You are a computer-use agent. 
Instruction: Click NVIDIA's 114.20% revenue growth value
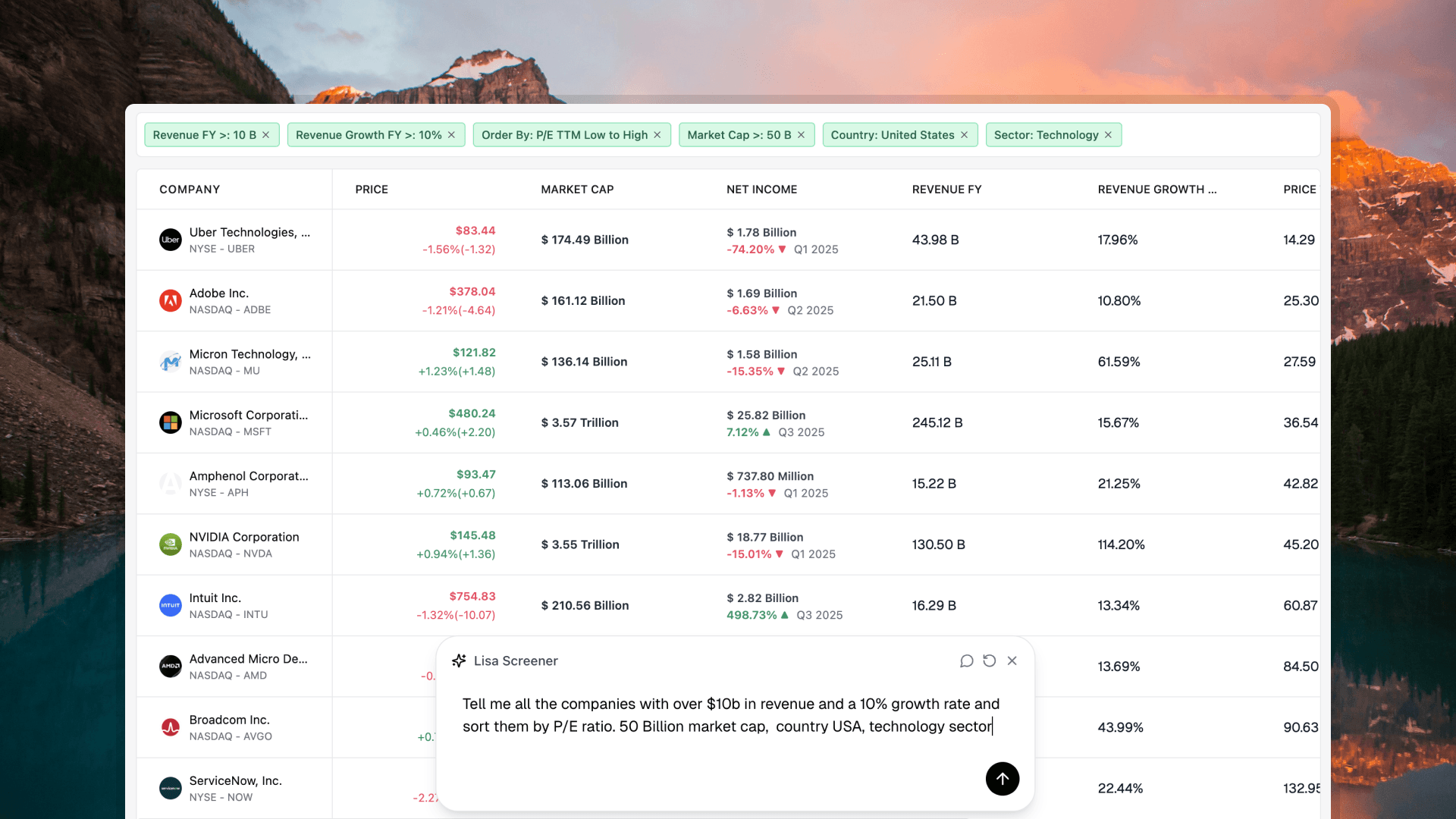coord(1122,544)
